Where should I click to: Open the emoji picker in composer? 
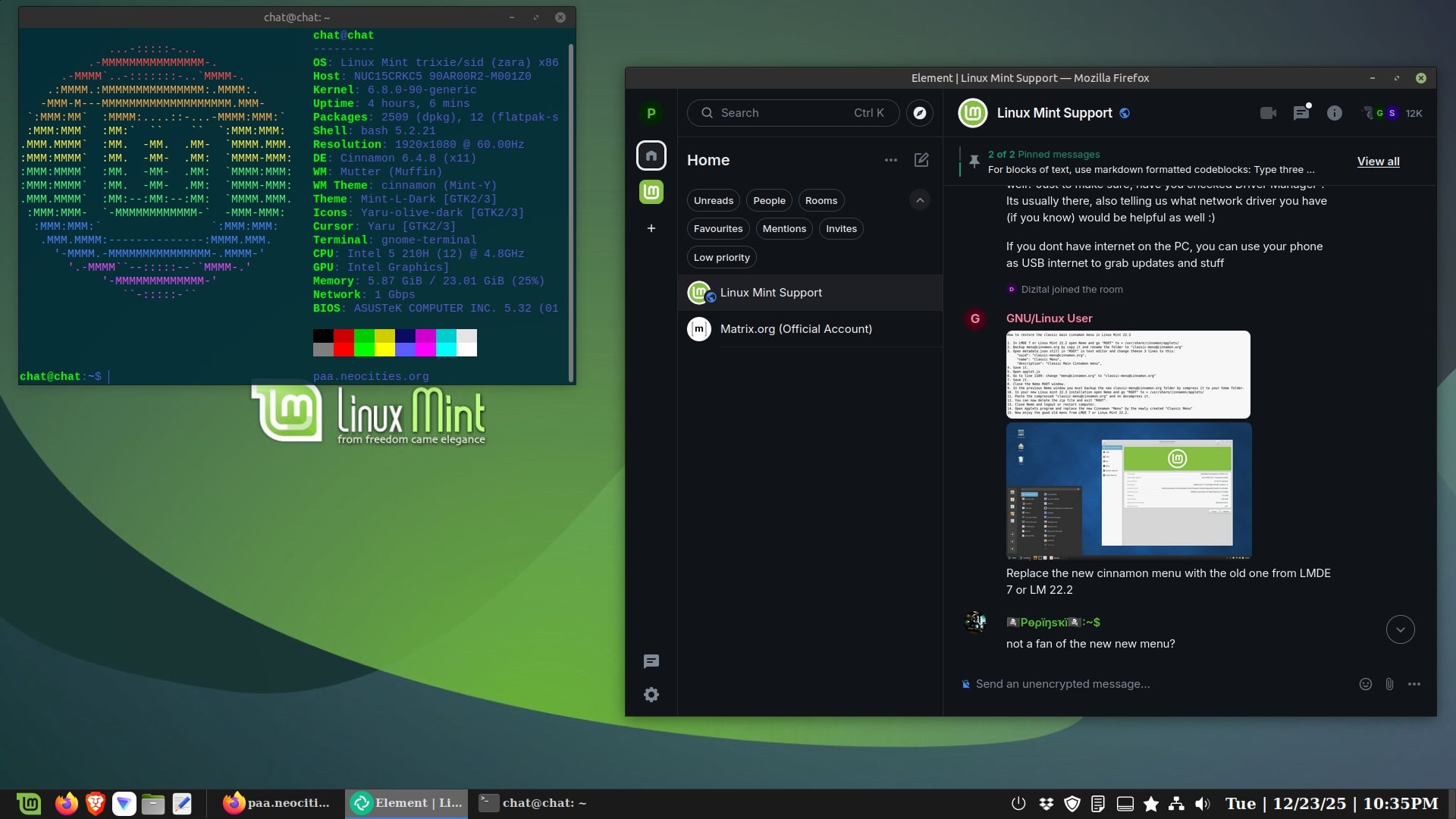point(1365,684)
